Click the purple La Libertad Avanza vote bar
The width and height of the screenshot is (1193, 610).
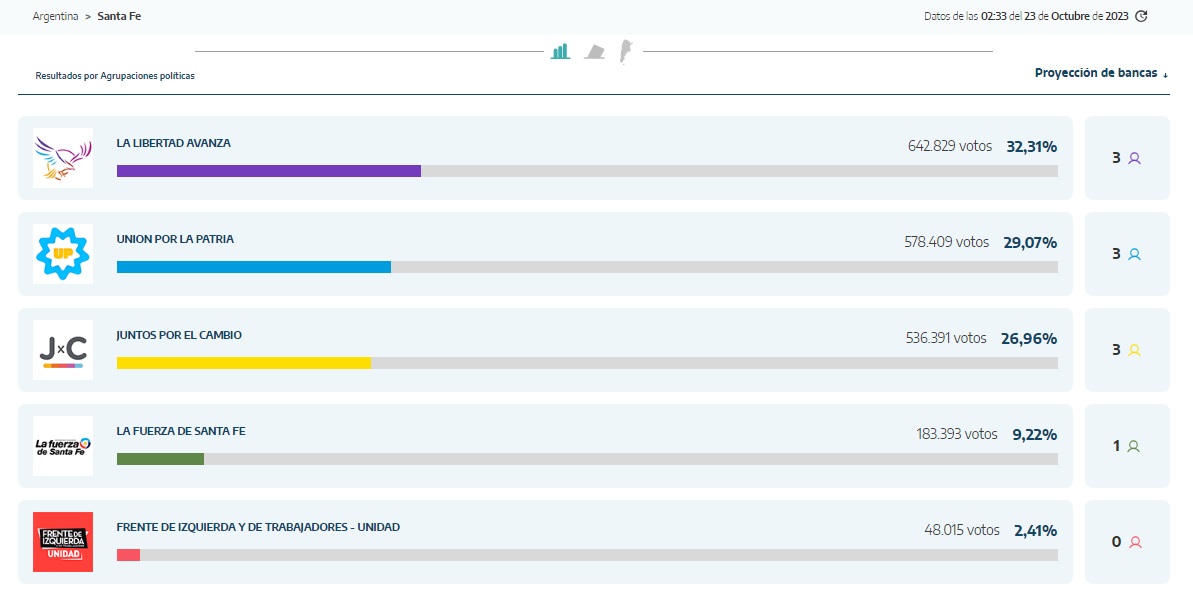pyautogui.click(x=269, y=171)
